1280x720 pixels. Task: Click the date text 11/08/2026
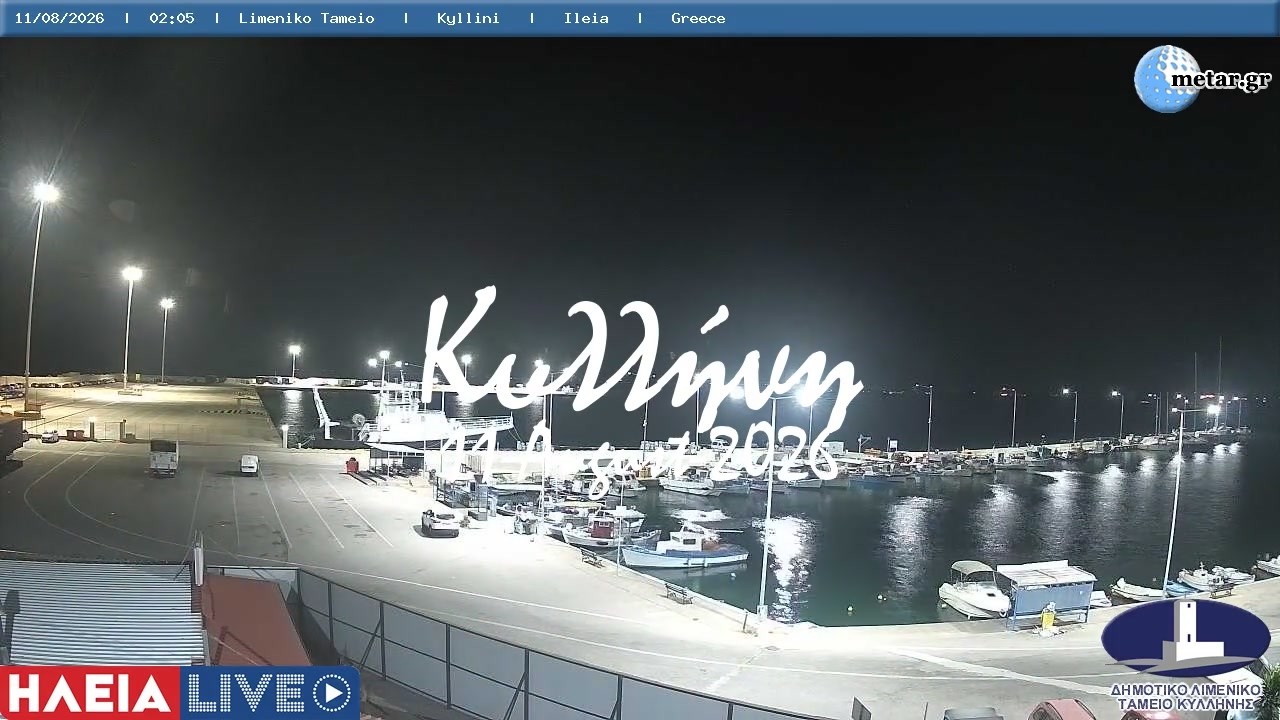(59, 18)
